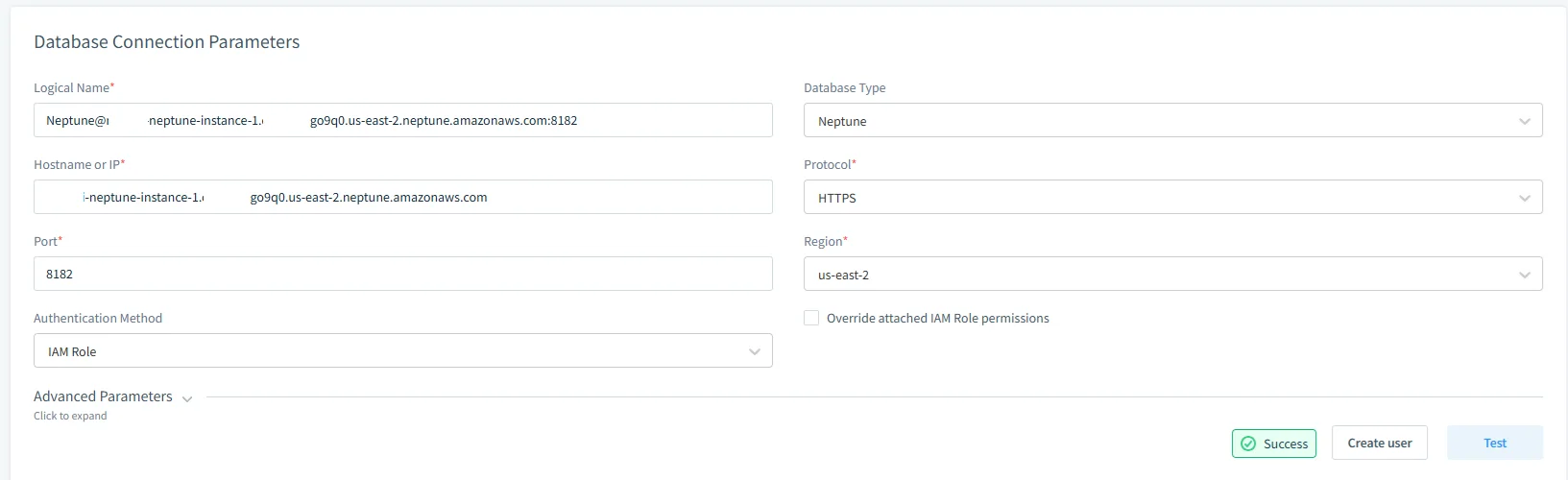This screenshot has height=480, width=1568.
Task: Open the Database Type dropdown
Action: pyautogui.click(x=1173, y=121)
